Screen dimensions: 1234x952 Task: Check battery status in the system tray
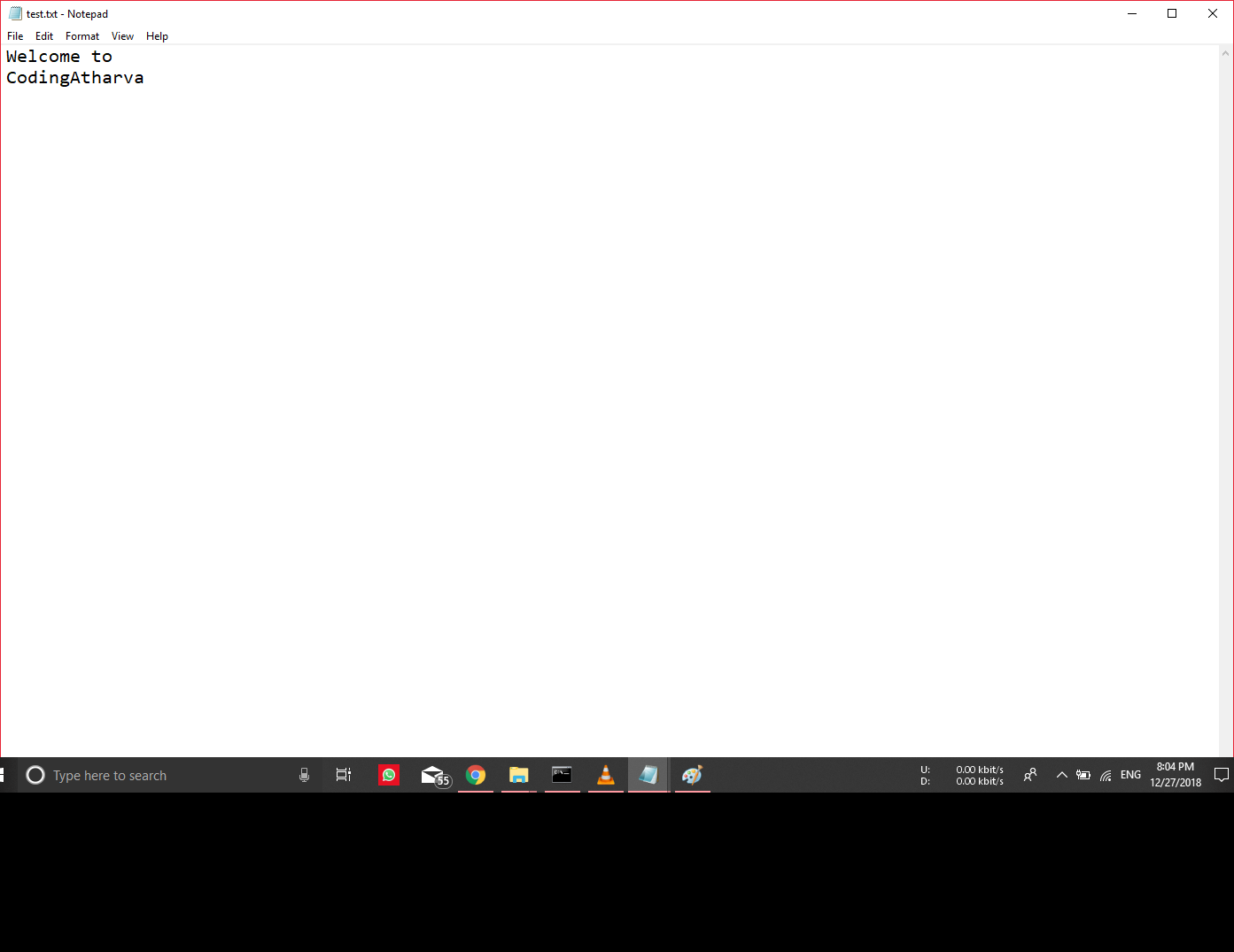pos(1083,774)
